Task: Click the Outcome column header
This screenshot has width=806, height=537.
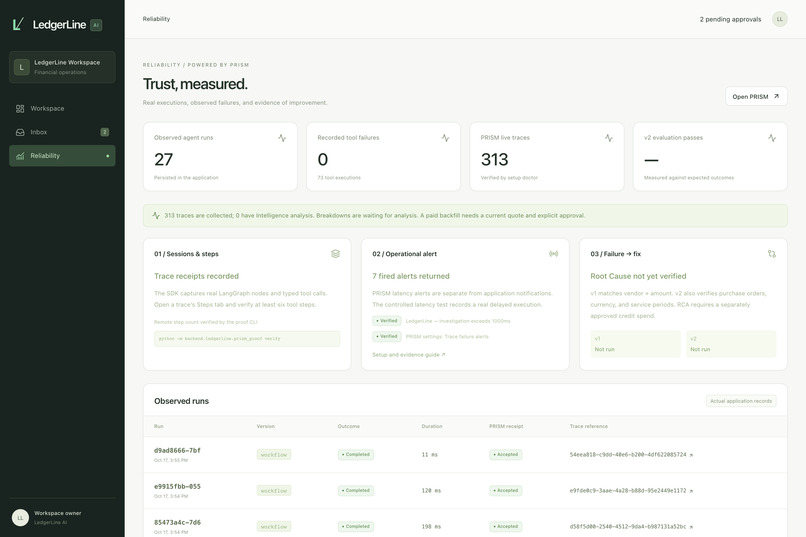Action: click(349, 426)
